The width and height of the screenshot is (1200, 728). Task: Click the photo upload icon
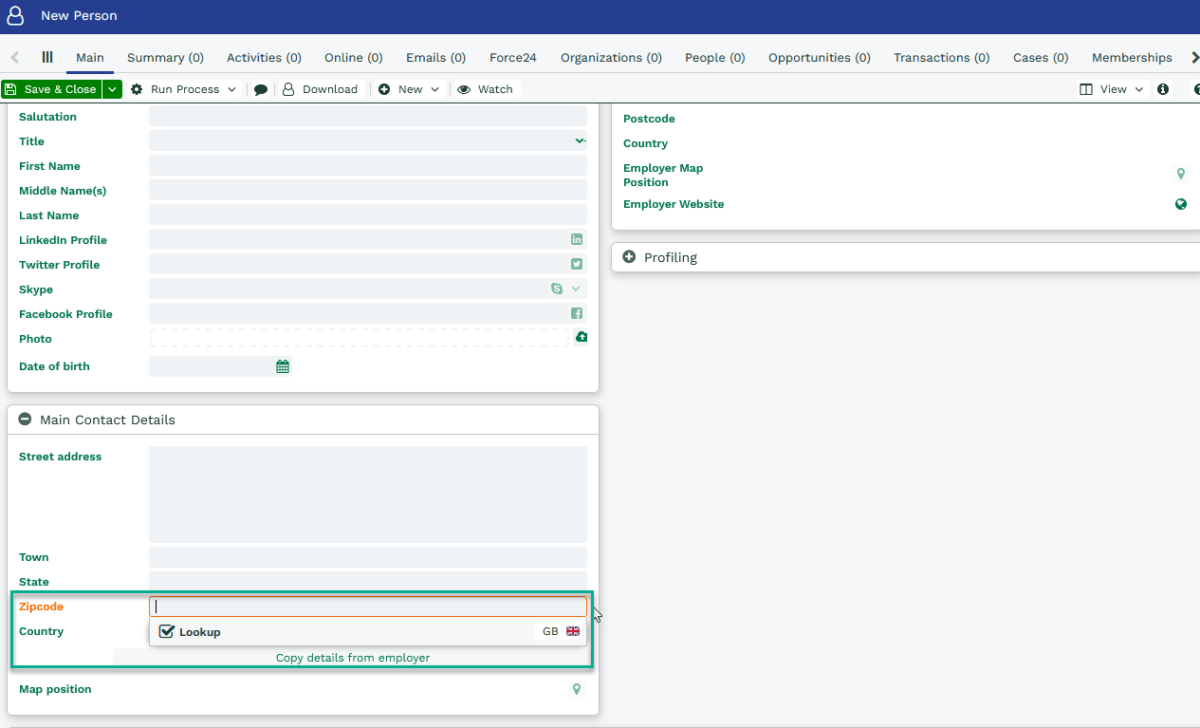(x=581, y=338)
